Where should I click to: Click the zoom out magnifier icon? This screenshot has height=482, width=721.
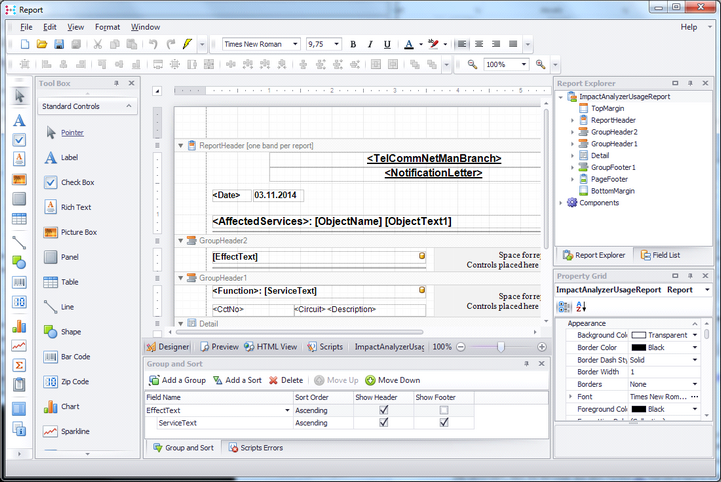pos(472,64)
